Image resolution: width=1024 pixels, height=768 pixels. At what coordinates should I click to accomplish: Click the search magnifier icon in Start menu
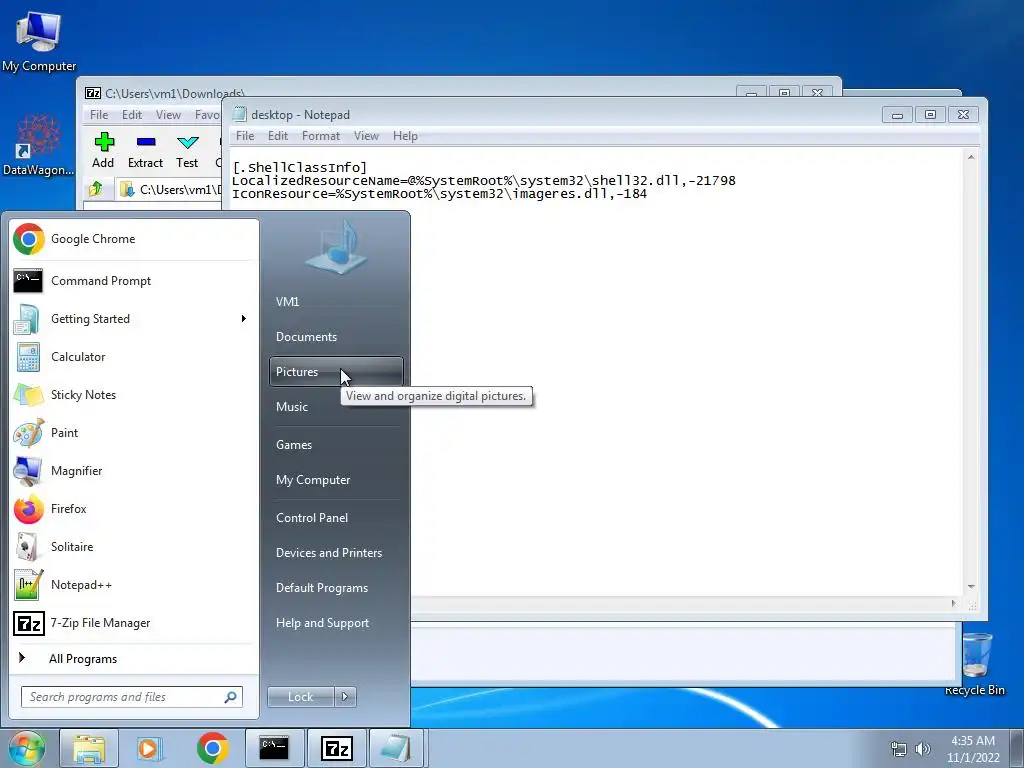[230, 697]
